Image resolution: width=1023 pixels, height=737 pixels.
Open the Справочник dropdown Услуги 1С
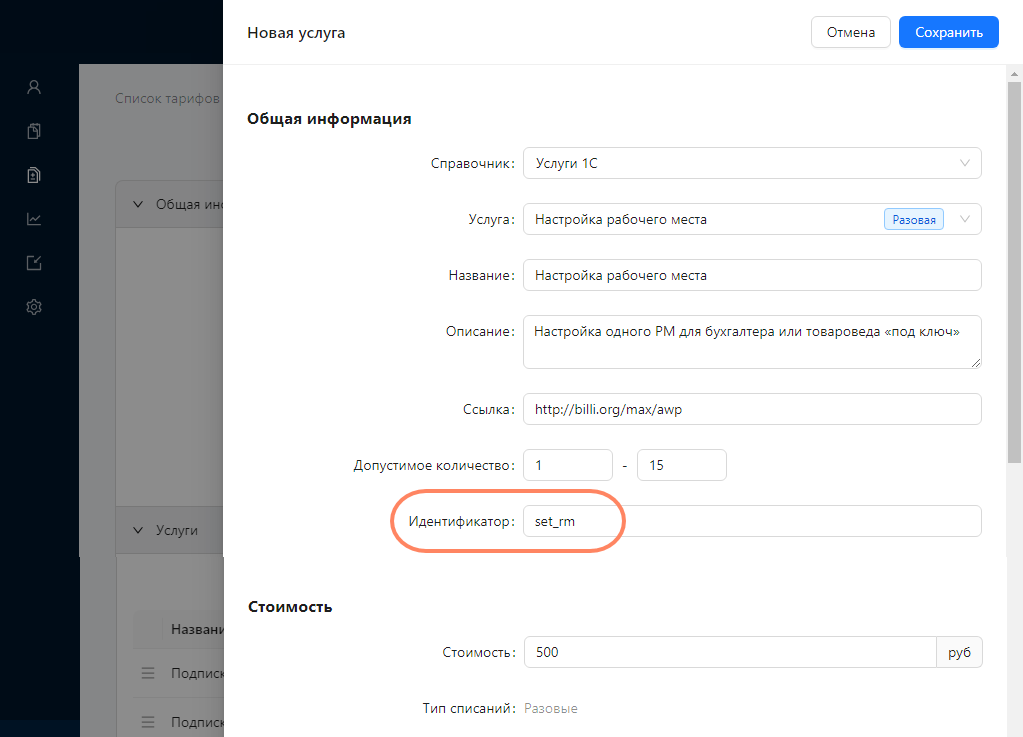click(752, 163)
